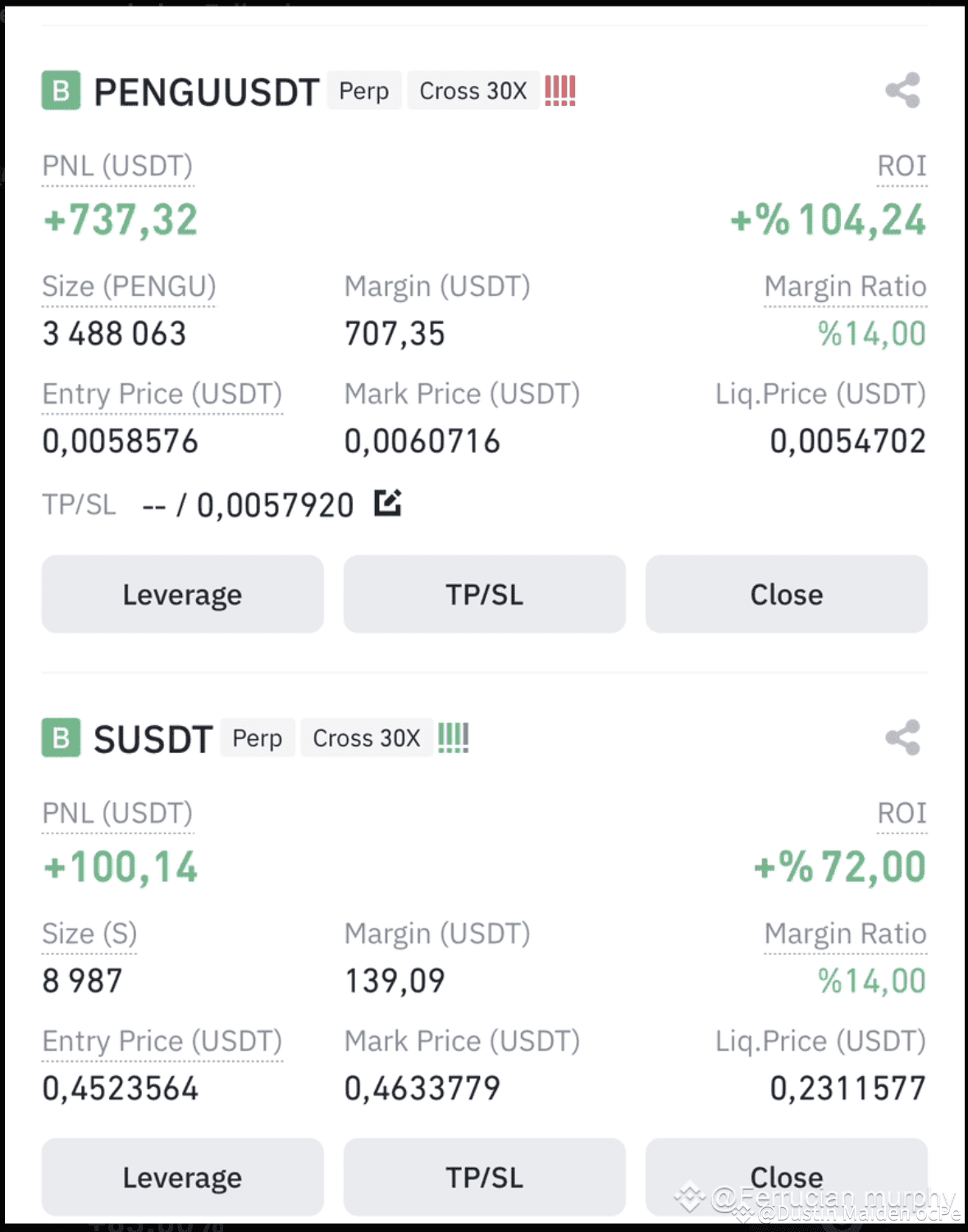Screen dimensions: 968x1232
Task: Tap the share icon on PENGUUSDT position
Action: (902, 90)
